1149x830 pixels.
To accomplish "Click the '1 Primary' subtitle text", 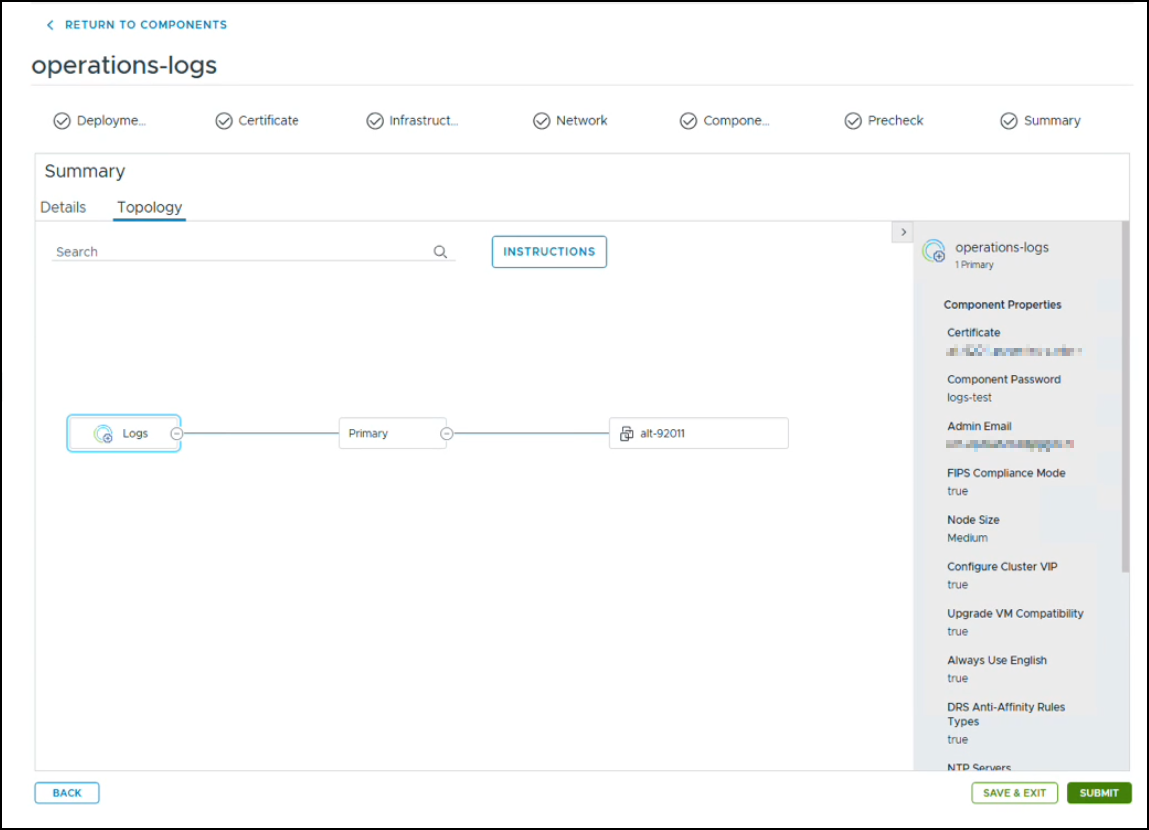I will coord(974,264).
